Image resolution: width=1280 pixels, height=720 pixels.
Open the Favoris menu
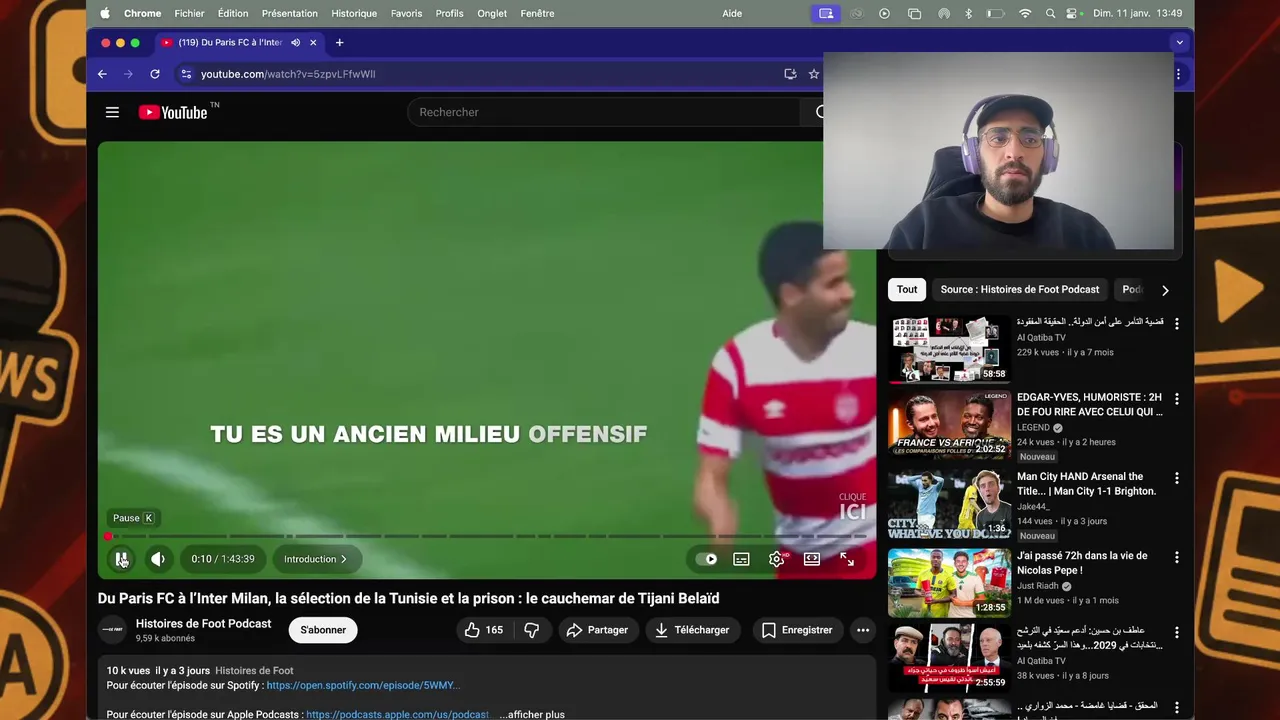406,13
